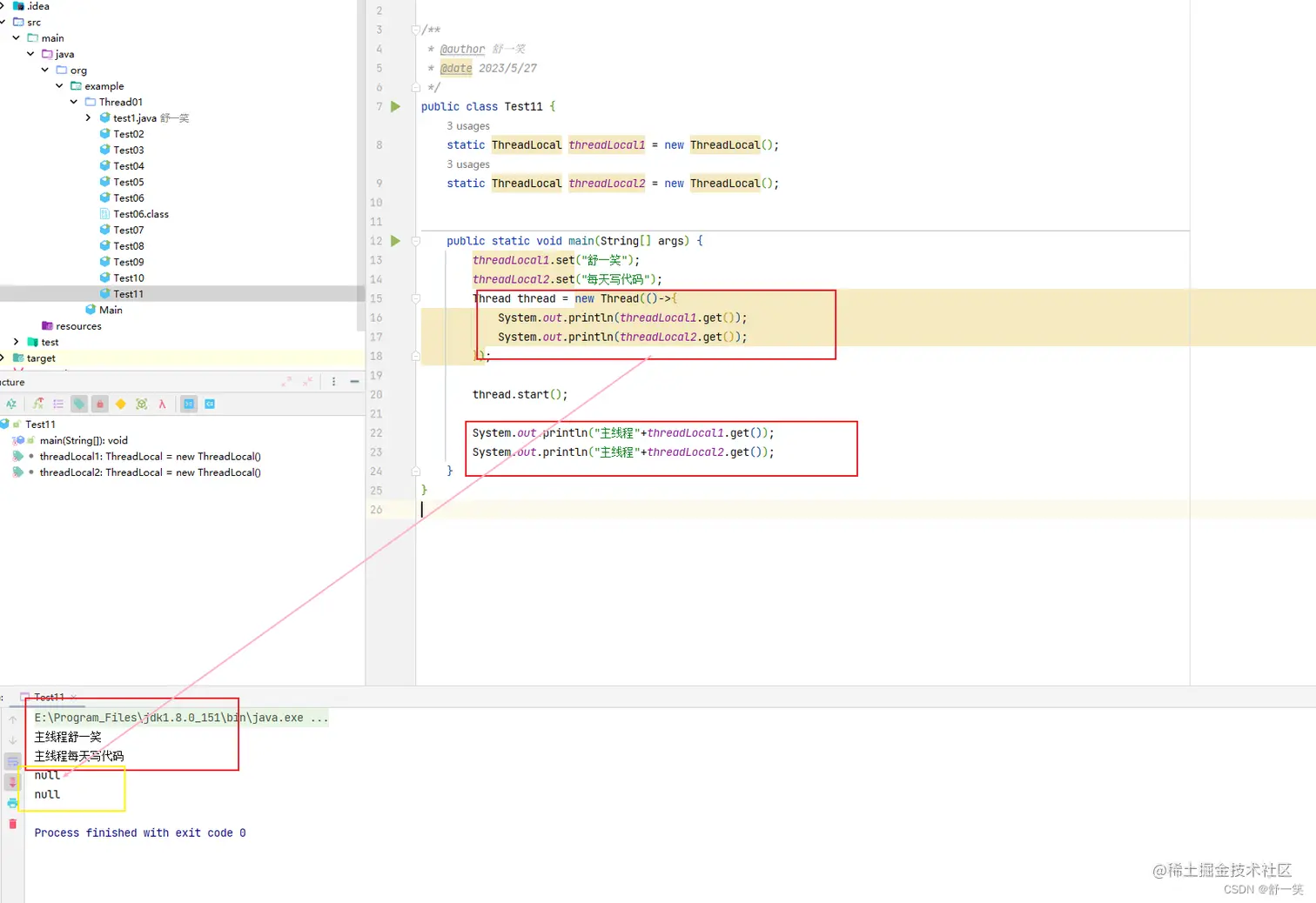Open Test04 in project tree

(128, 166)
